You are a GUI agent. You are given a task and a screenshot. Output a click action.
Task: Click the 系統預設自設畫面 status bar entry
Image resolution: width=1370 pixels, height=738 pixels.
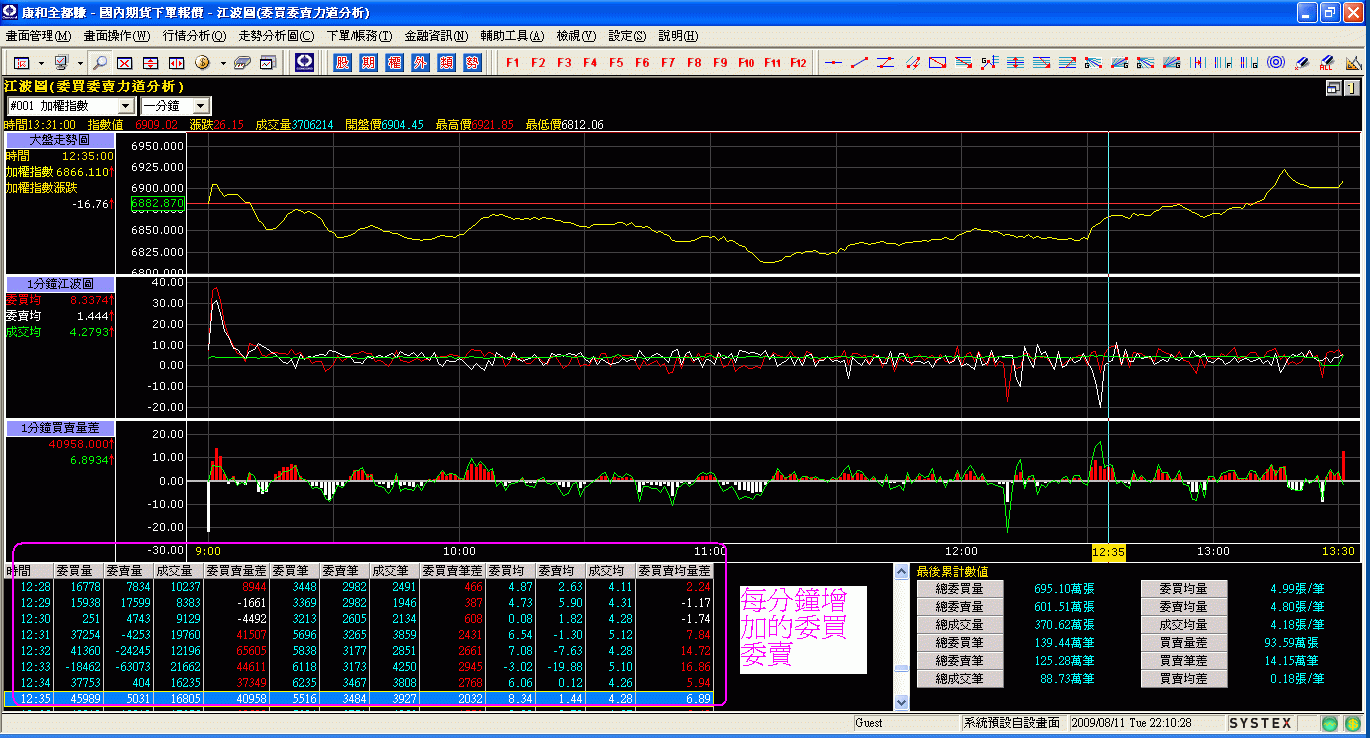click(1012, 723)
